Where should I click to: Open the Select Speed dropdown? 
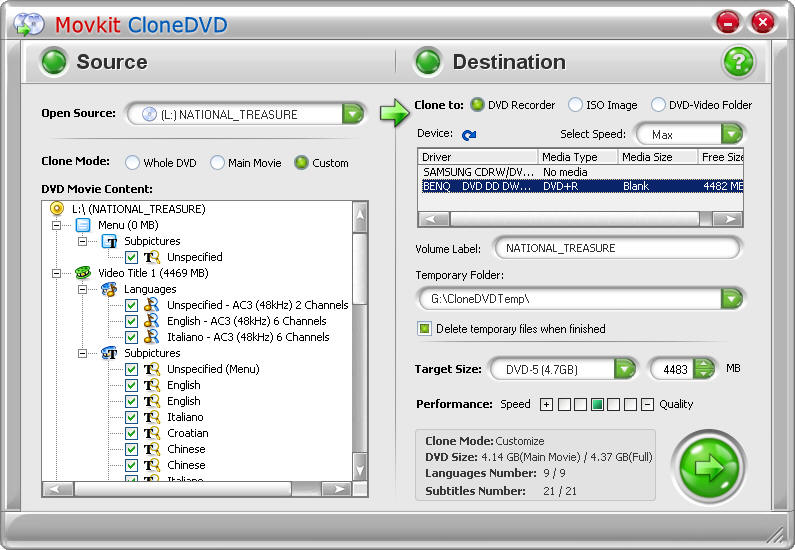click(731, 134)
